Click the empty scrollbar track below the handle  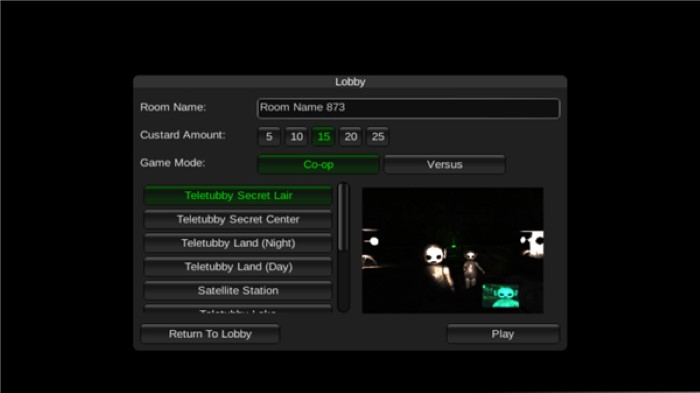(343, 280)
